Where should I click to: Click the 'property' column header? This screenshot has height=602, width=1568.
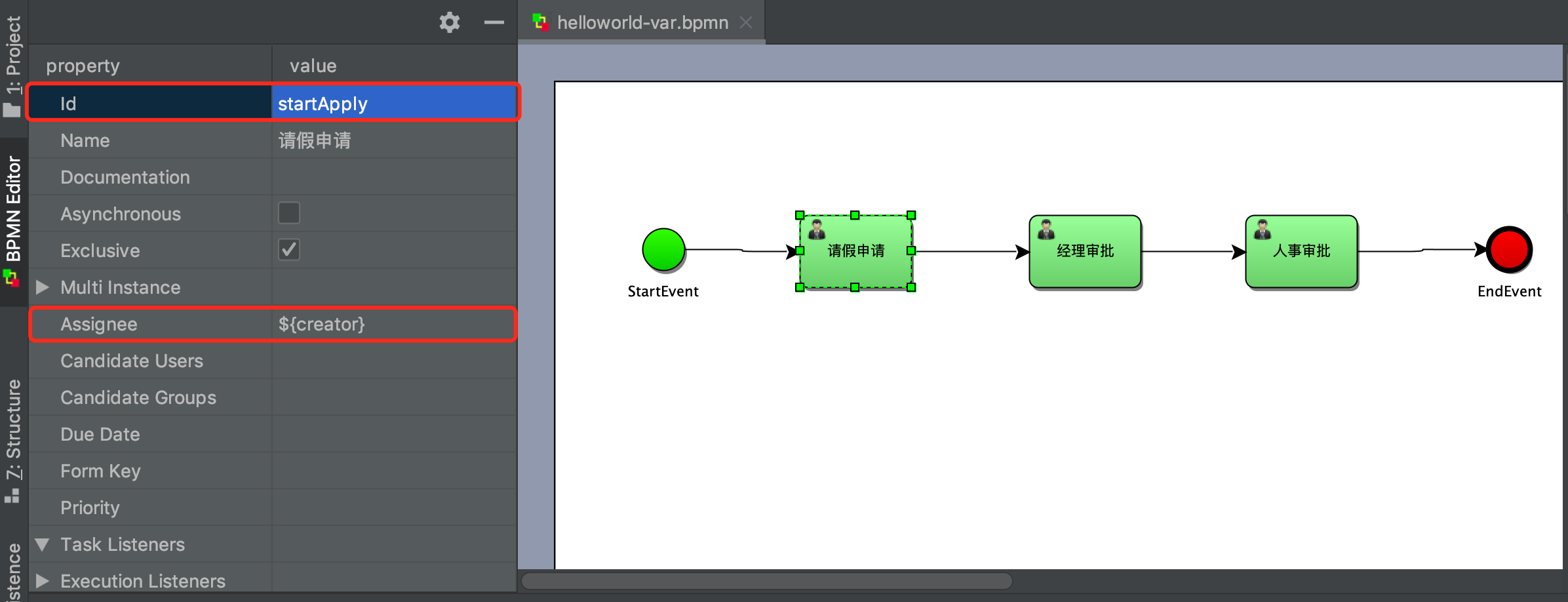click(x=83, y=66)
